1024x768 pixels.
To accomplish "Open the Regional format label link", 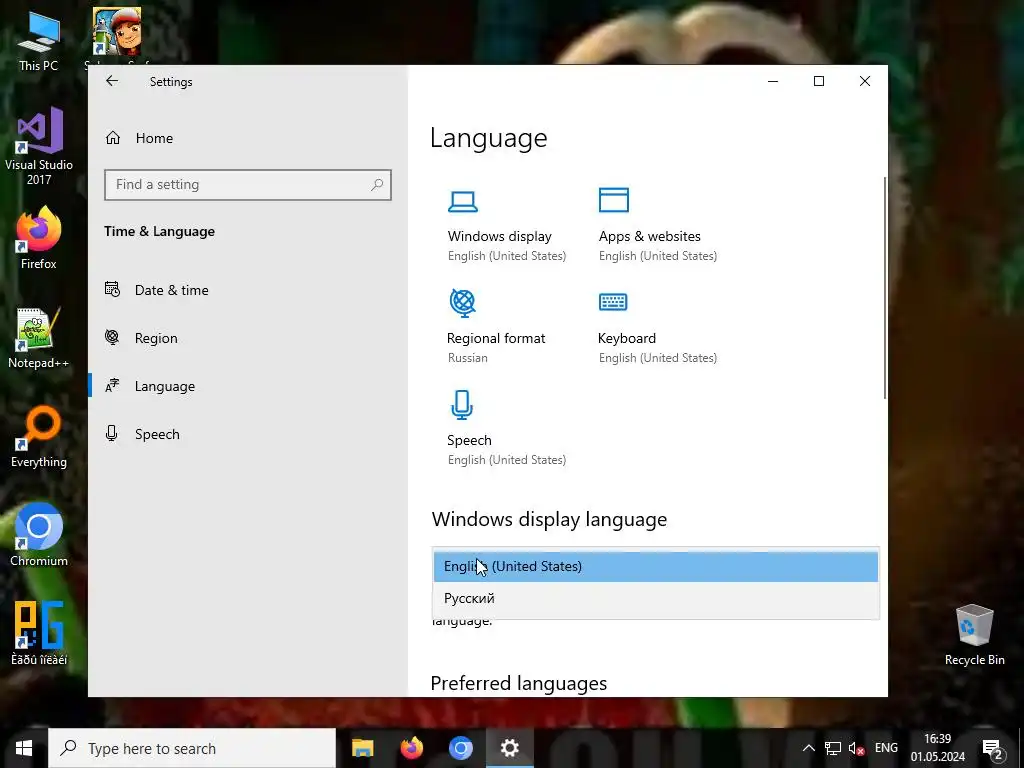I will point(496,338).
